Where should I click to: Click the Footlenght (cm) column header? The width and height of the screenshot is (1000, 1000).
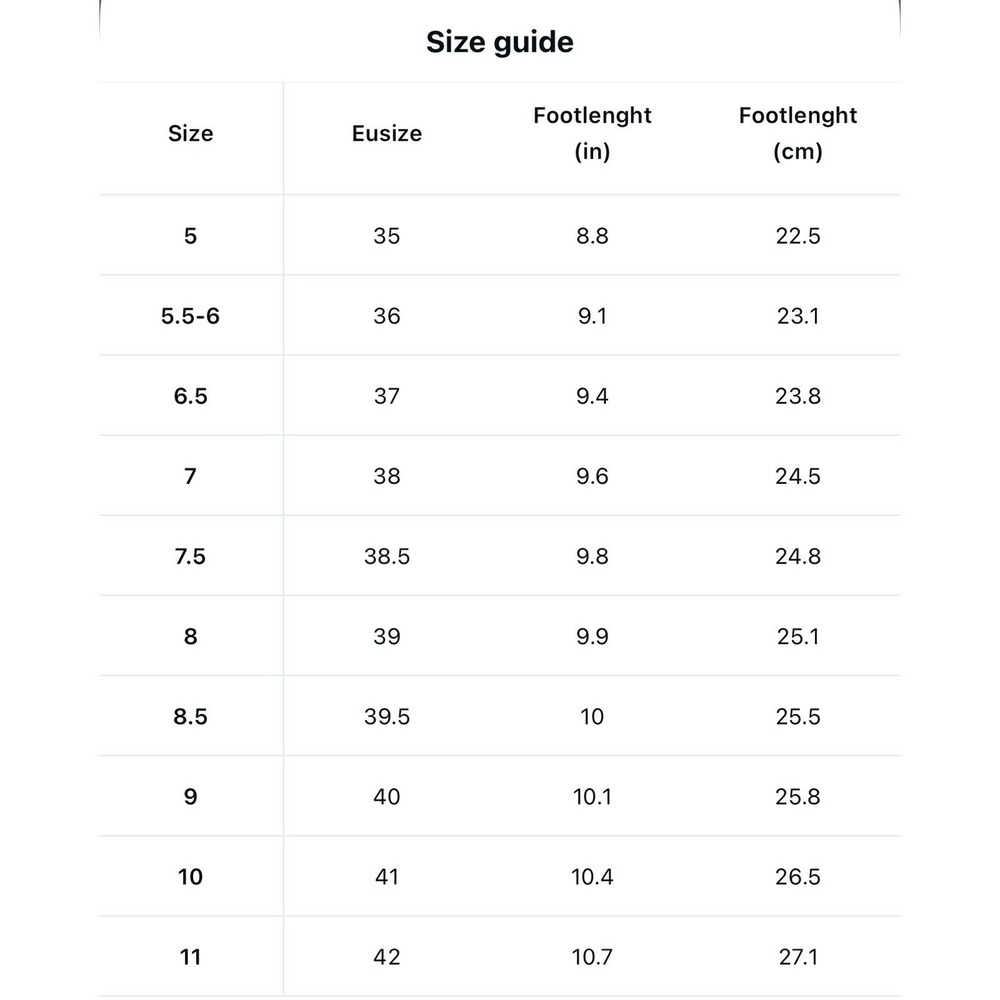pos(798,133)
